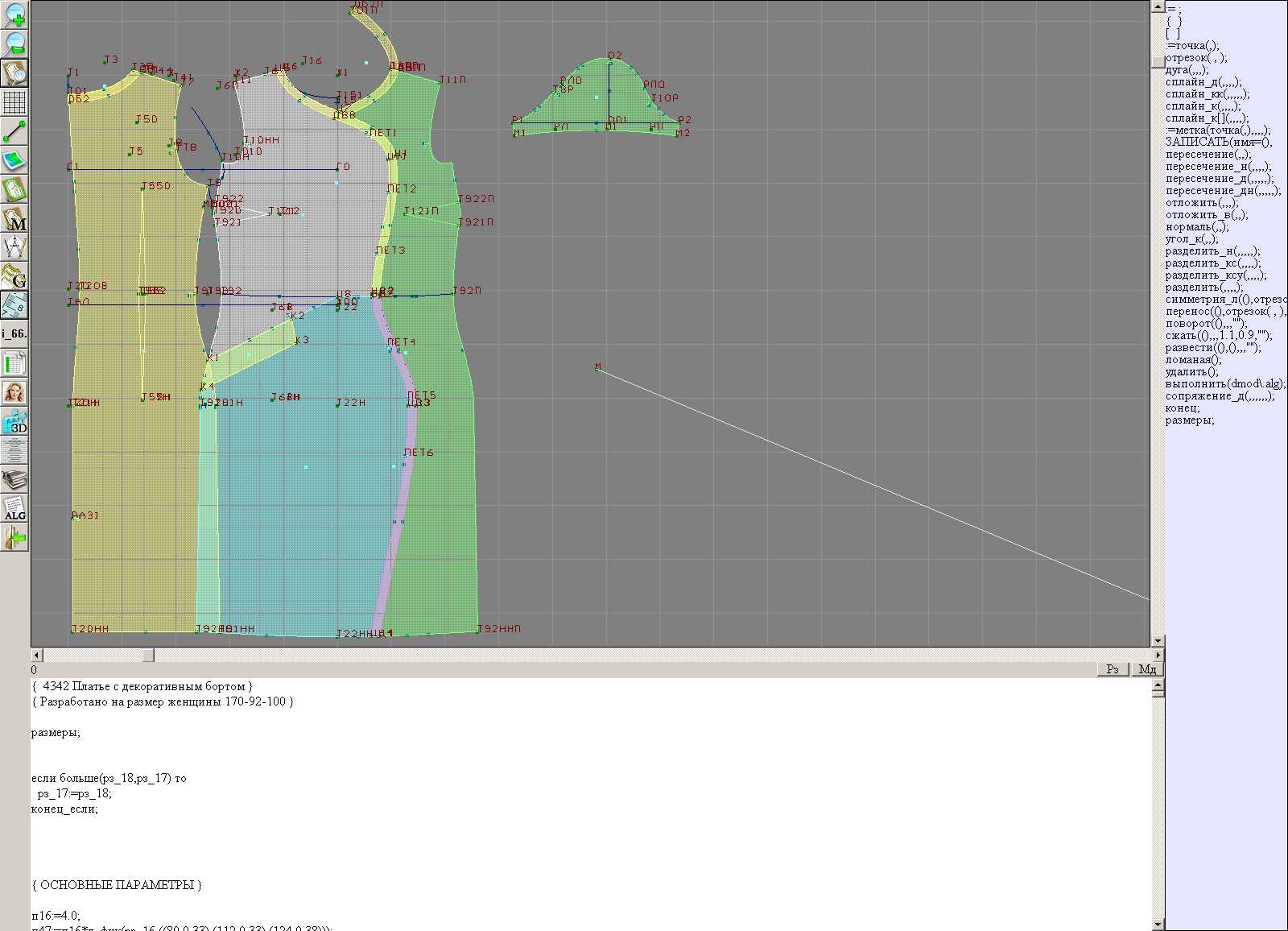Toggle the grid display icon
Viewport: 1288px width, 931px height.
pos(14,102)
